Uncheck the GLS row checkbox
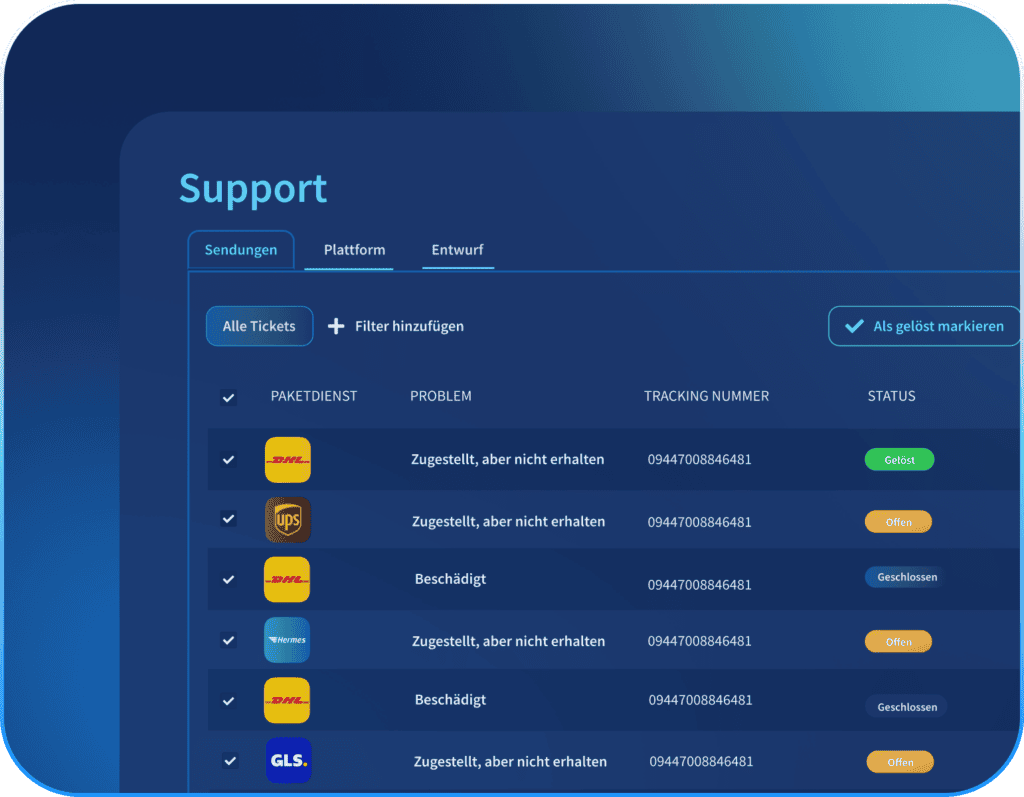Viewport: 1024px width, 797px height. click(229, 760)
